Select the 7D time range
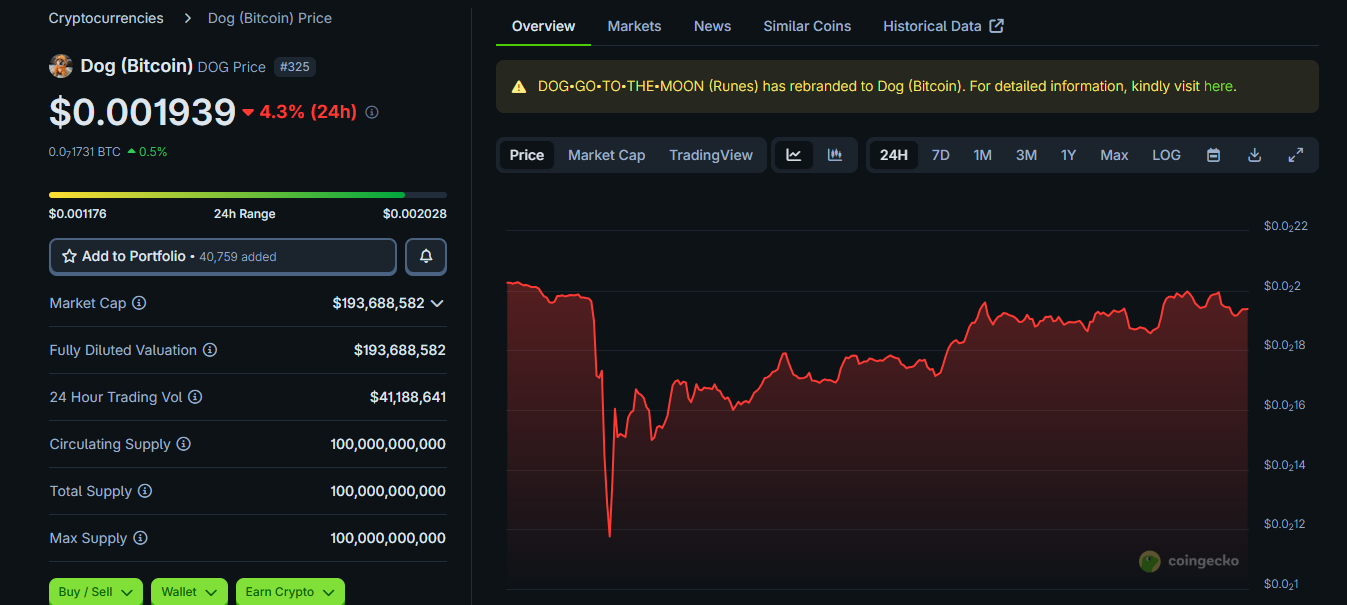Viewport: 1347px width, 605px height. [x=940, y=155]
